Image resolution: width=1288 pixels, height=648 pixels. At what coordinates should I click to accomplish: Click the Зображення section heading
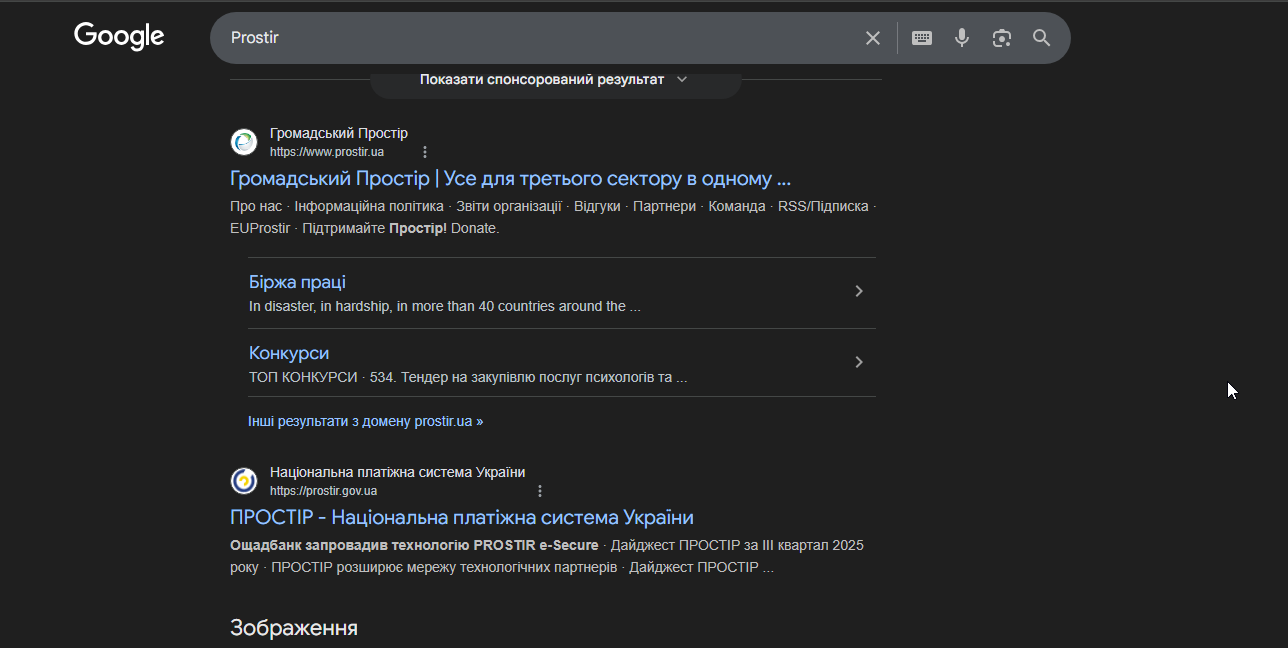(x=294, y=628)
